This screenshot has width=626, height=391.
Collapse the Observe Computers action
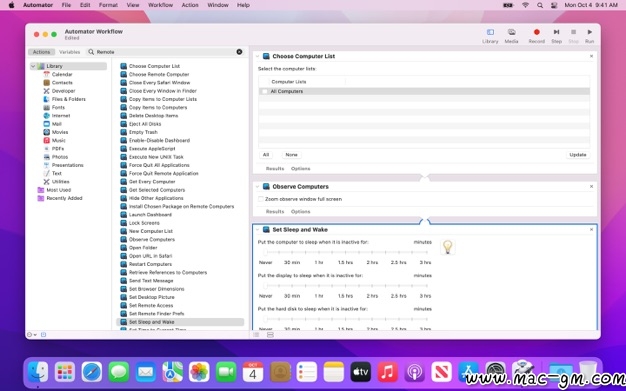(257, 187)
